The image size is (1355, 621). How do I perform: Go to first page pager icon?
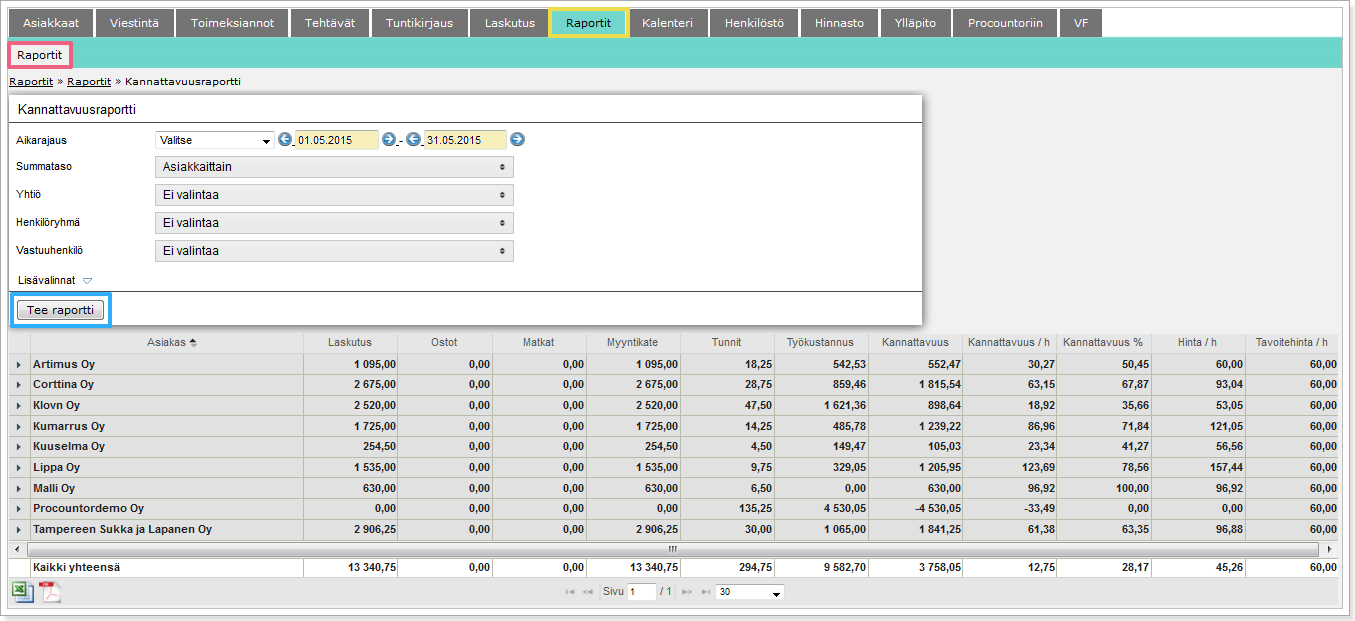[570, 592]
